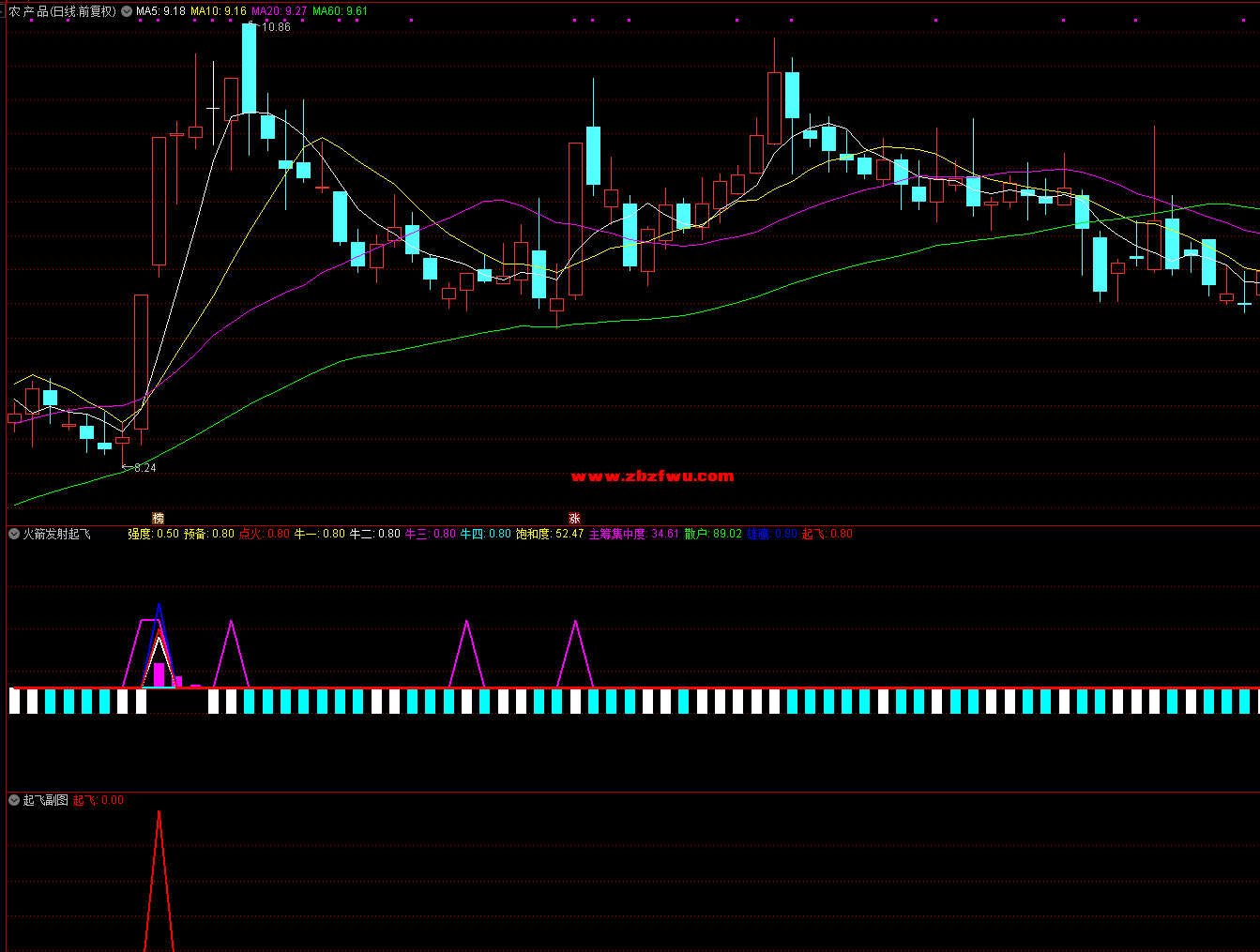Image resolution: width=1260 pixels, height=952 pixels.
Task: Click the 10.86 high price arrow label
Action: click(274, 27)
